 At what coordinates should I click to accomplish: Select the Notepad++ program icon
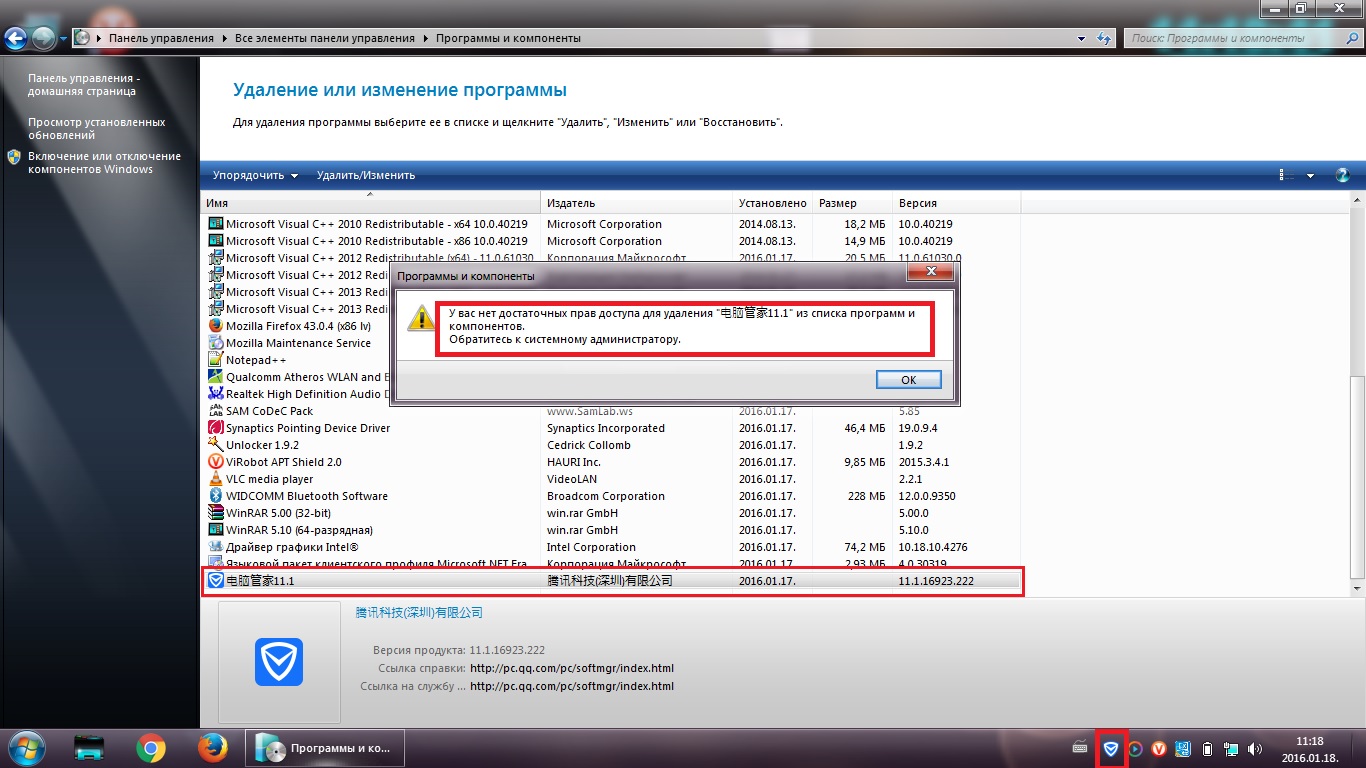point(215,360)
